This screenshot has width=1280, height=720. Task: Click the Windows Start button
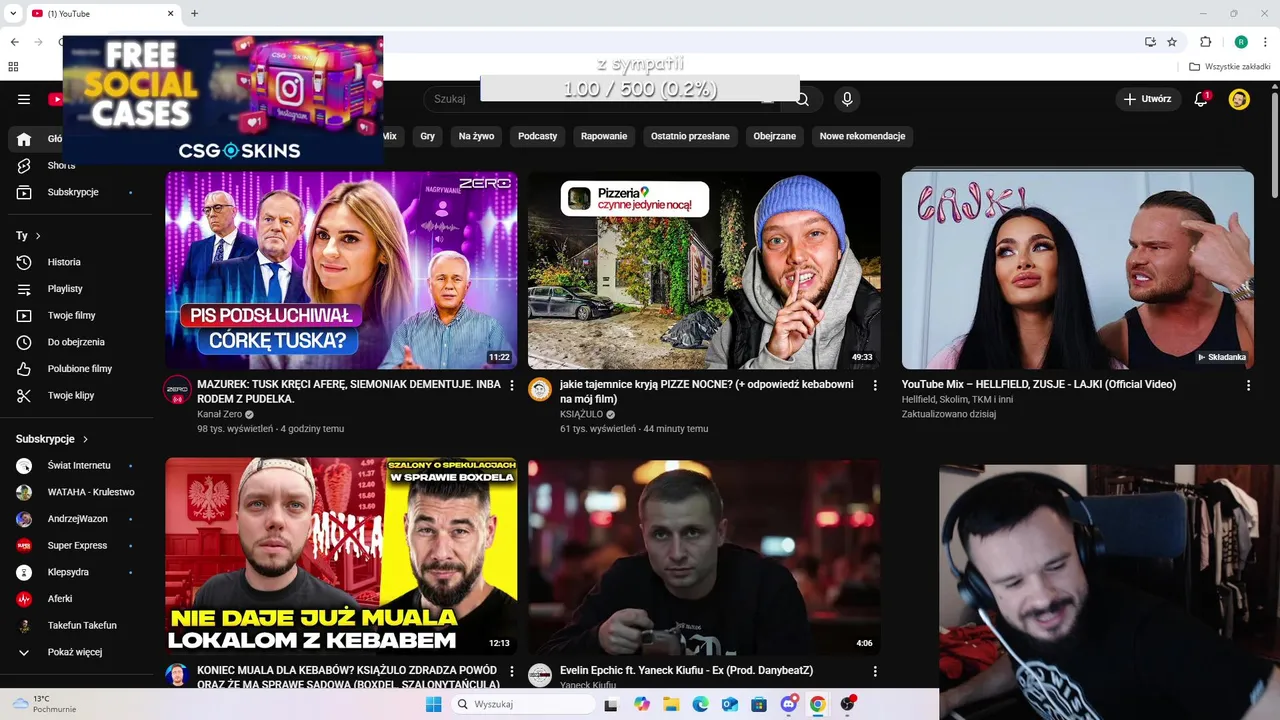click(x=433, y=704)
